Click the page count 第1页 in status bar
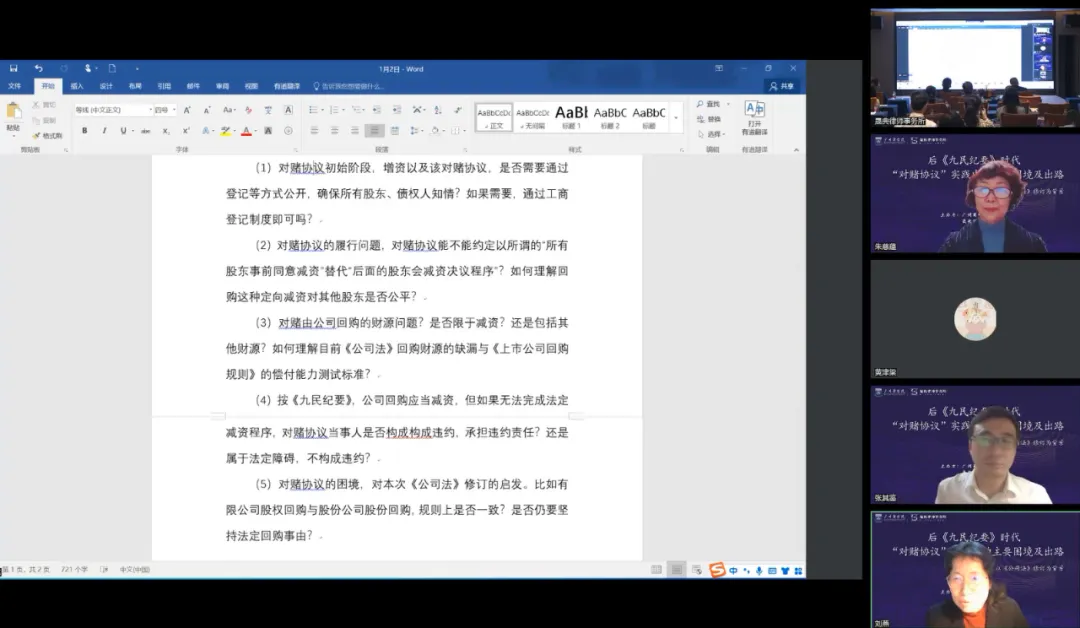Image resolution: width=1080 pixels, height=628 pixels. coord(25,569)
